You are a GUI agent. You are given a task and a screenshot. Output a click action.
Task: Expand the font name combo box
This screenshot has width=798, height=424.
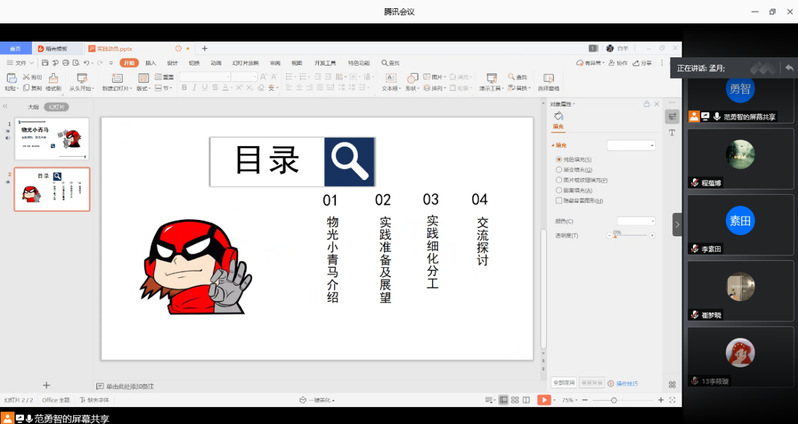click(232, 77)
